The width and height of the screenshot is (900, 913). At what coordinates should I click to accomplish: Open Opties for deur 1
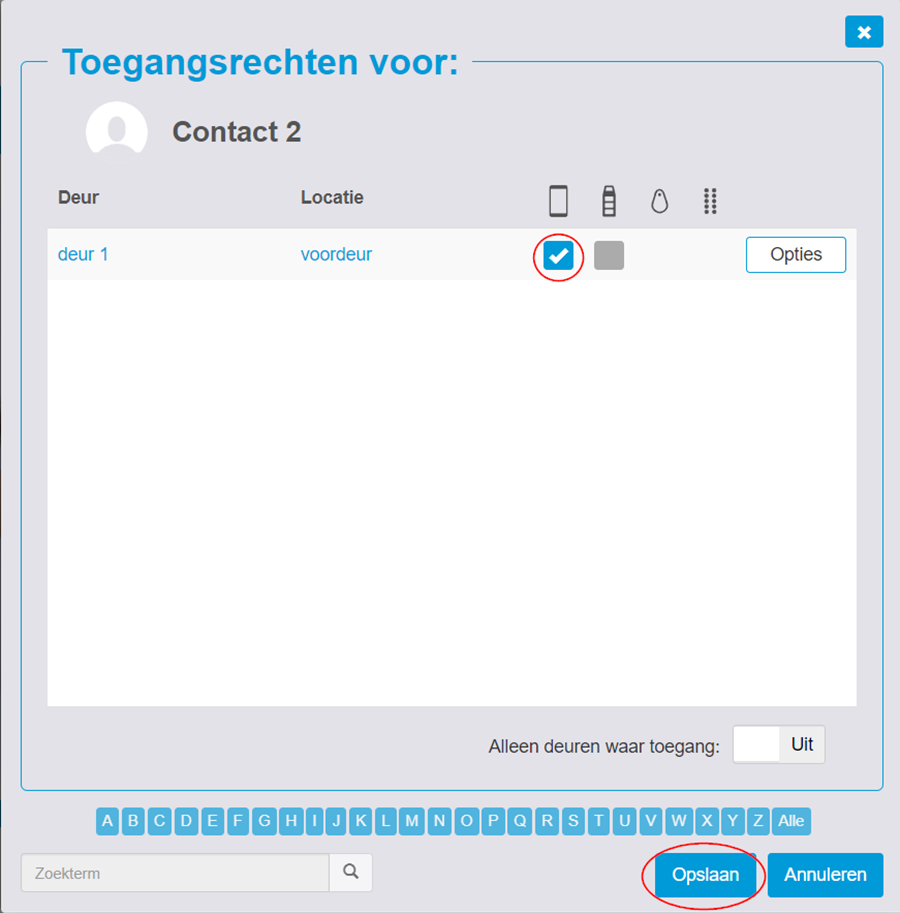click(x=796, y=254)
